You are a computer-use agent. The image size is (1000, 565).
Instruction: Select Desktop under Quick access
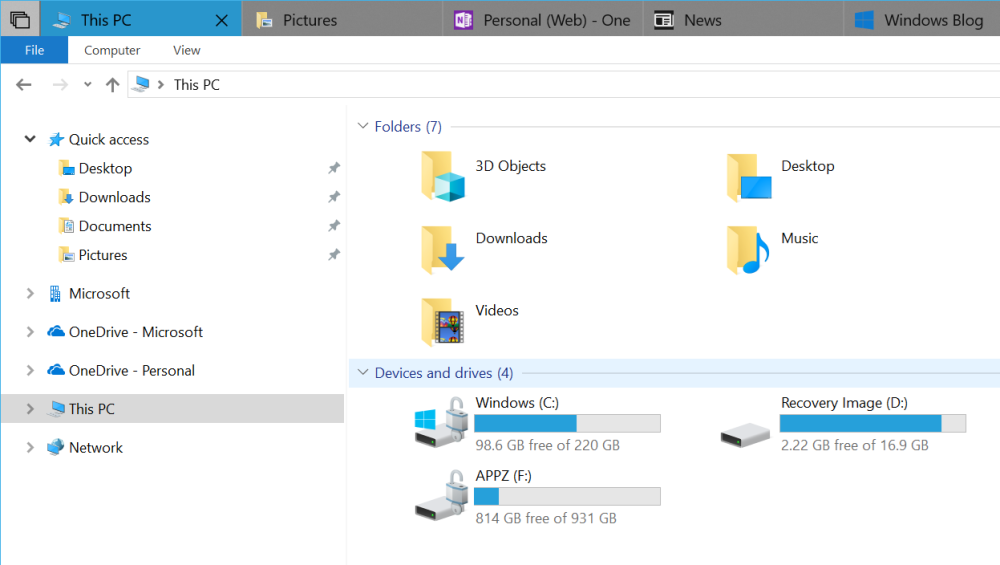105,168
